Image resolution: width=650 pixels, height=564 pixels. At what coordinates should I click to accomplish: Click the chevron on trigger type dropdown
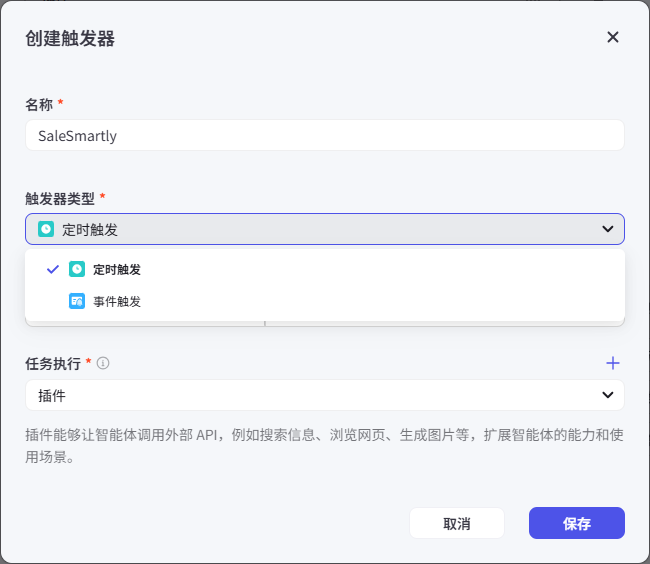(607, 229)
